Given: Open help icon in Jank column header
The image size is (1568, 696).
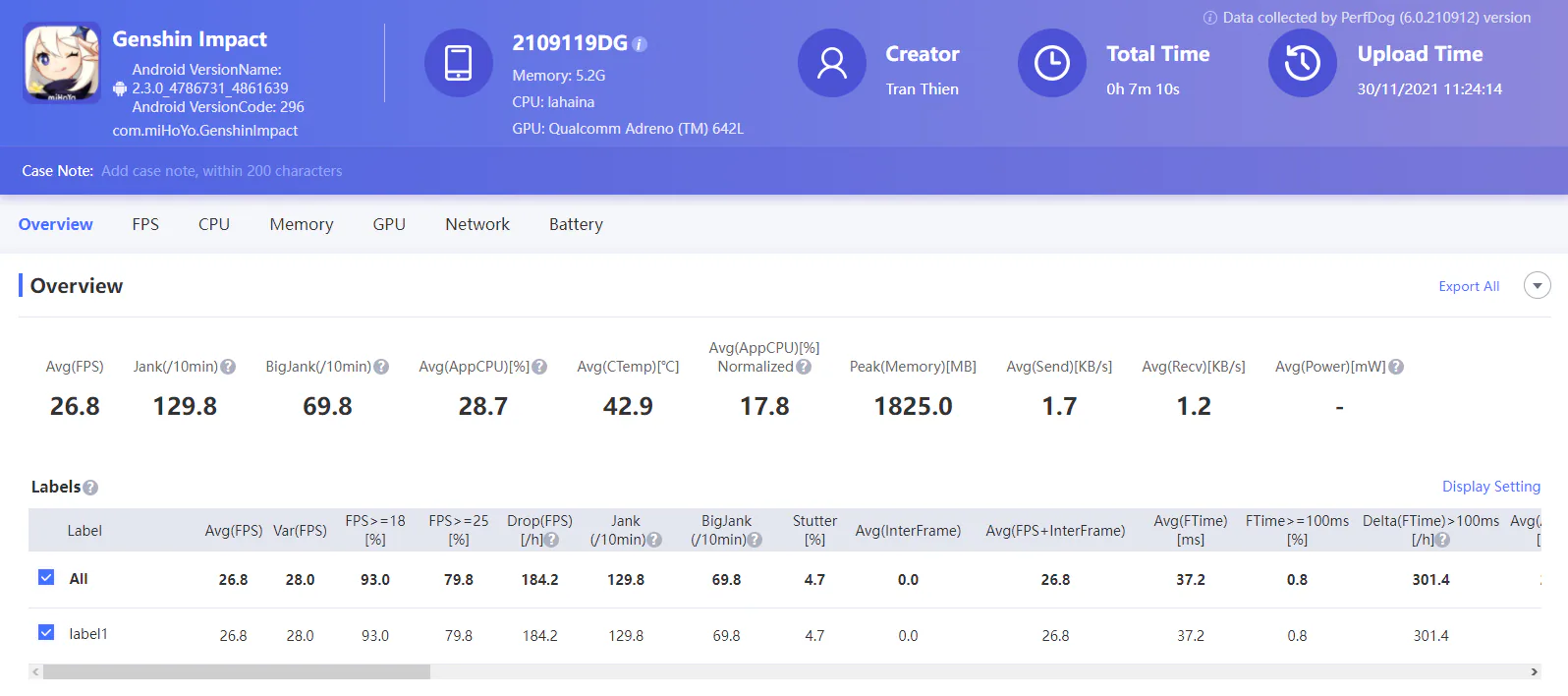Looking at the screenshot, I should pyautogui.click(x=655, y=540).
